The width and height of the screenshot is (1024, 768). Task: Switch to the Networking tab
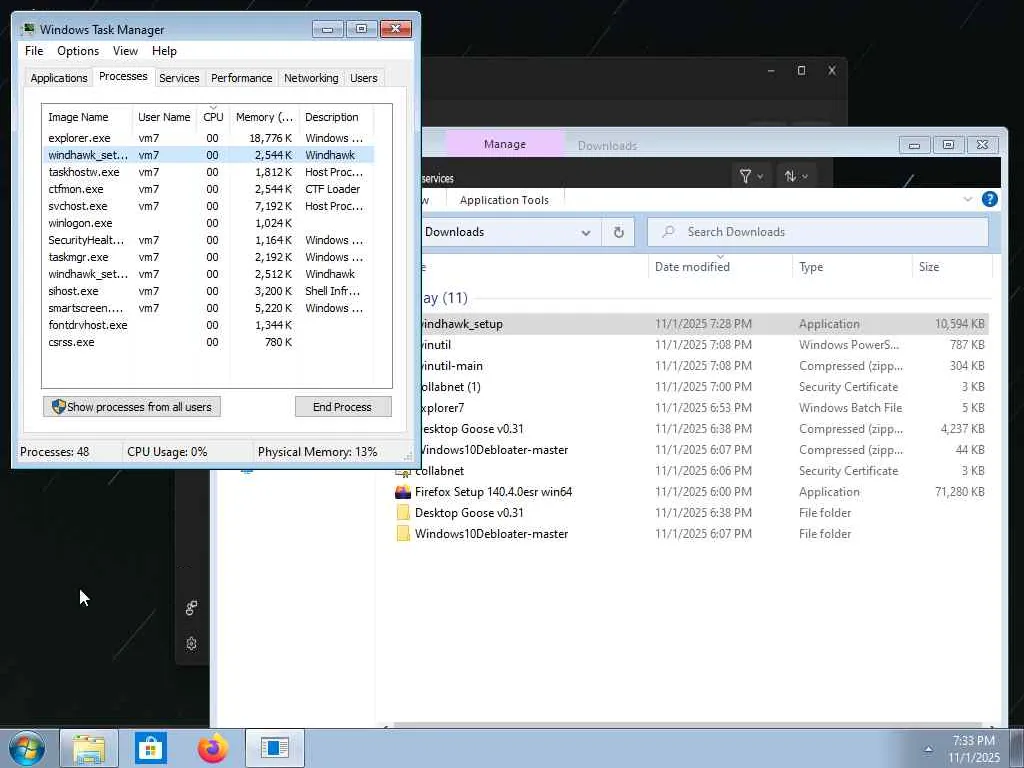[x=311, y=78]
